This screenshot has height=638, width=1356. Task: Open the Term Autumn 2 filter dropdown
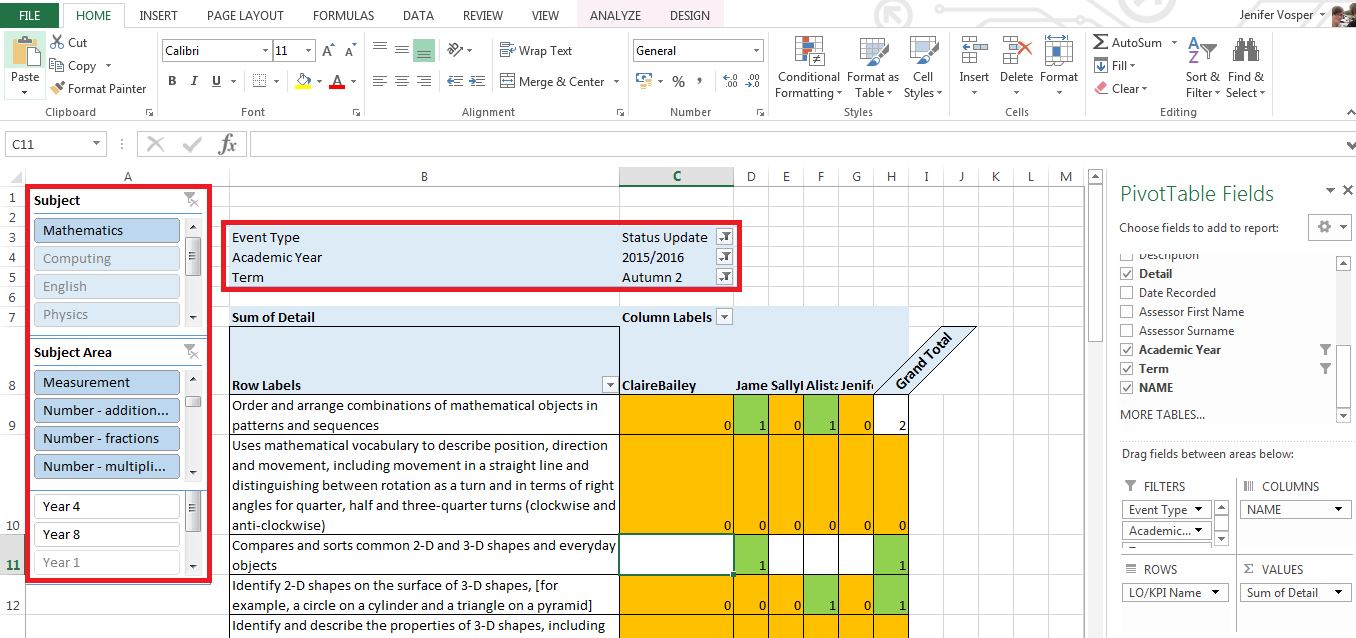pos(725,277)
